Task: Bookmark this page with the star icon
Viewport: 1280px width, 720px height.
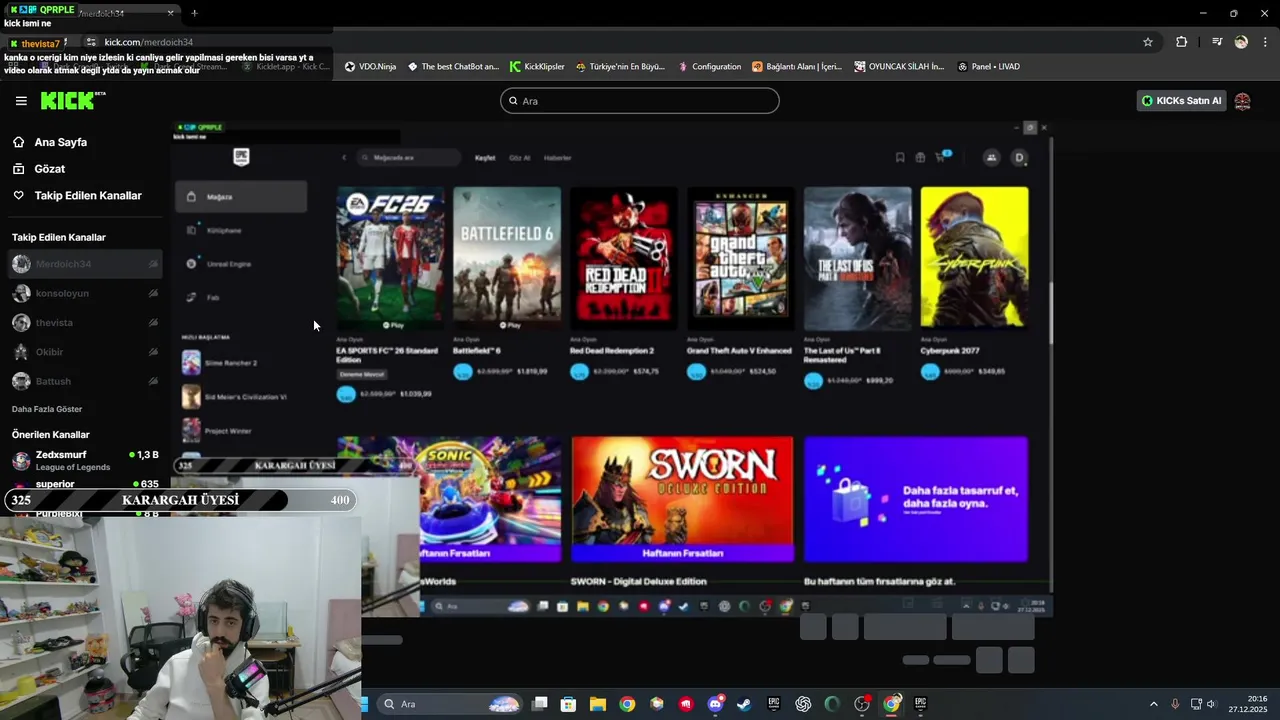Action: click(x=1148, y=42)
